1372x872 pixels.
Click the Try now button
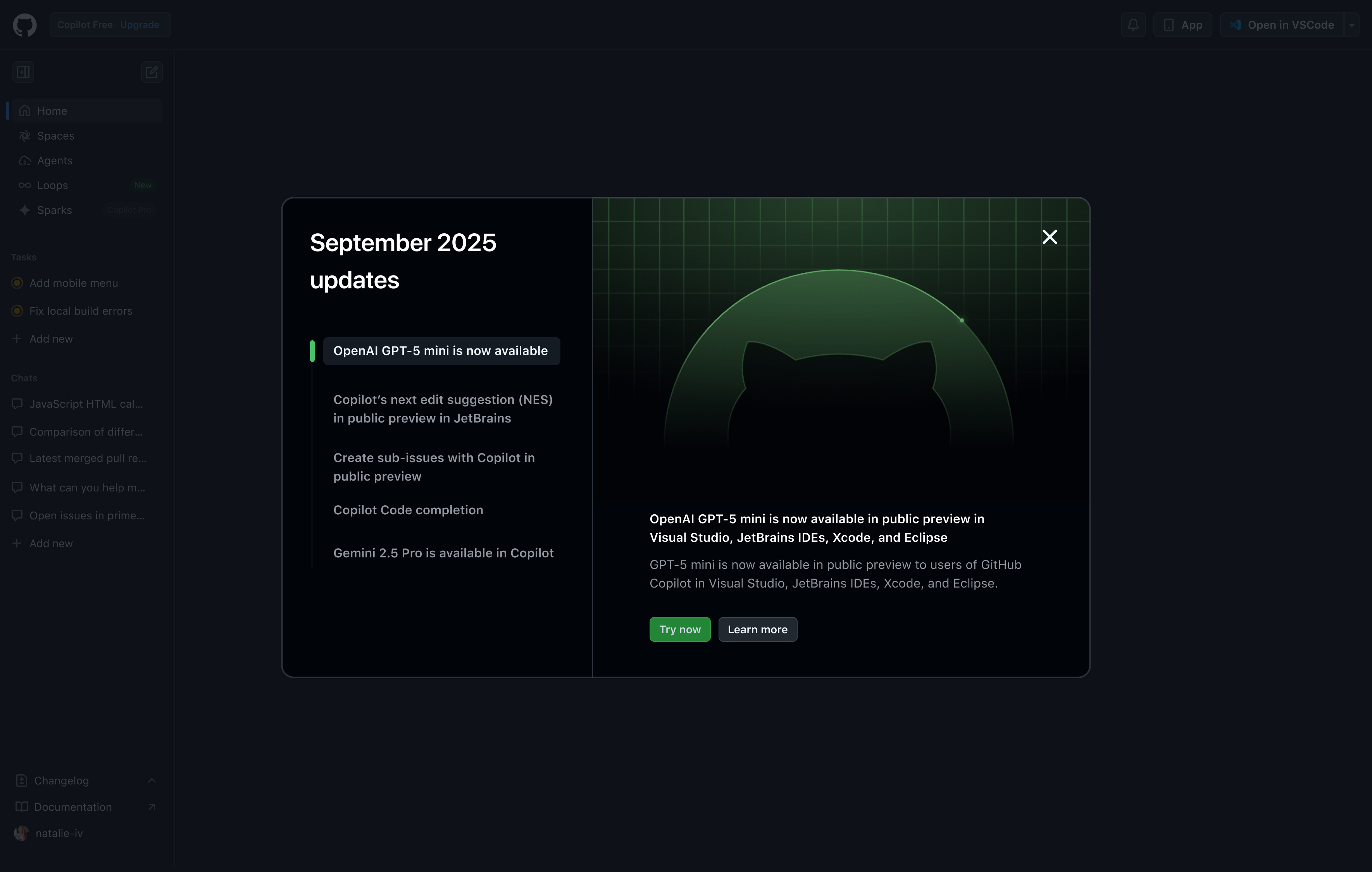click(x=680, y=629)
